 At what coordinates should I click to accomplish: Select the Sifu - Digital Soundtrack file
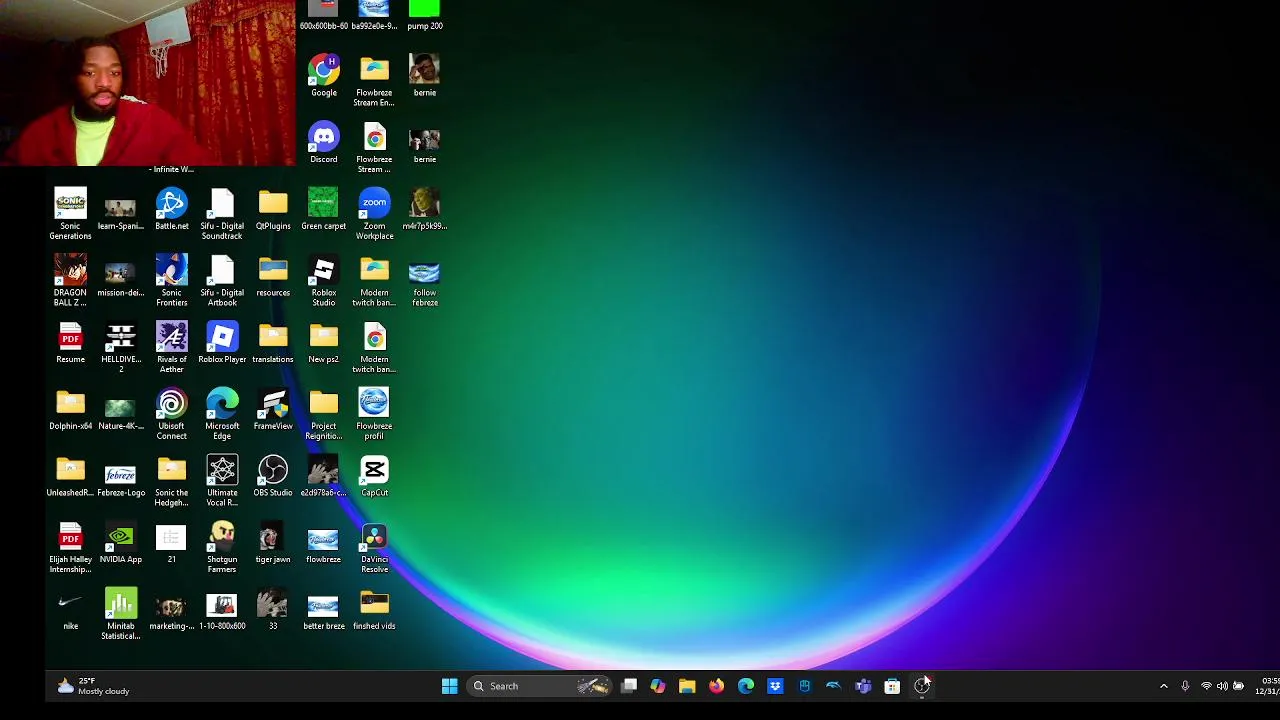(222, 214)
